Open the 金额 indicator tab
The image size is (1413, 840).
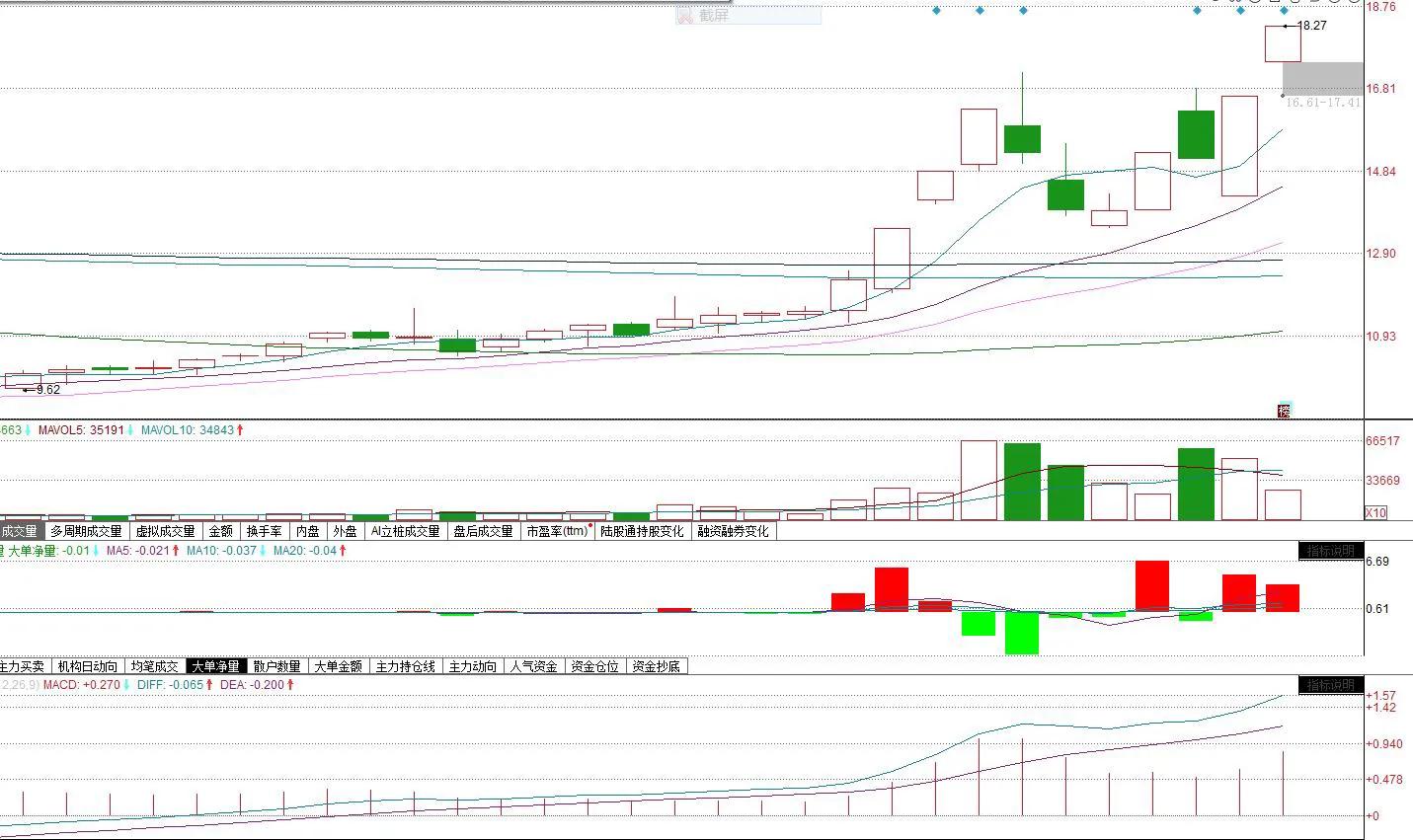(x=221, y=531)
